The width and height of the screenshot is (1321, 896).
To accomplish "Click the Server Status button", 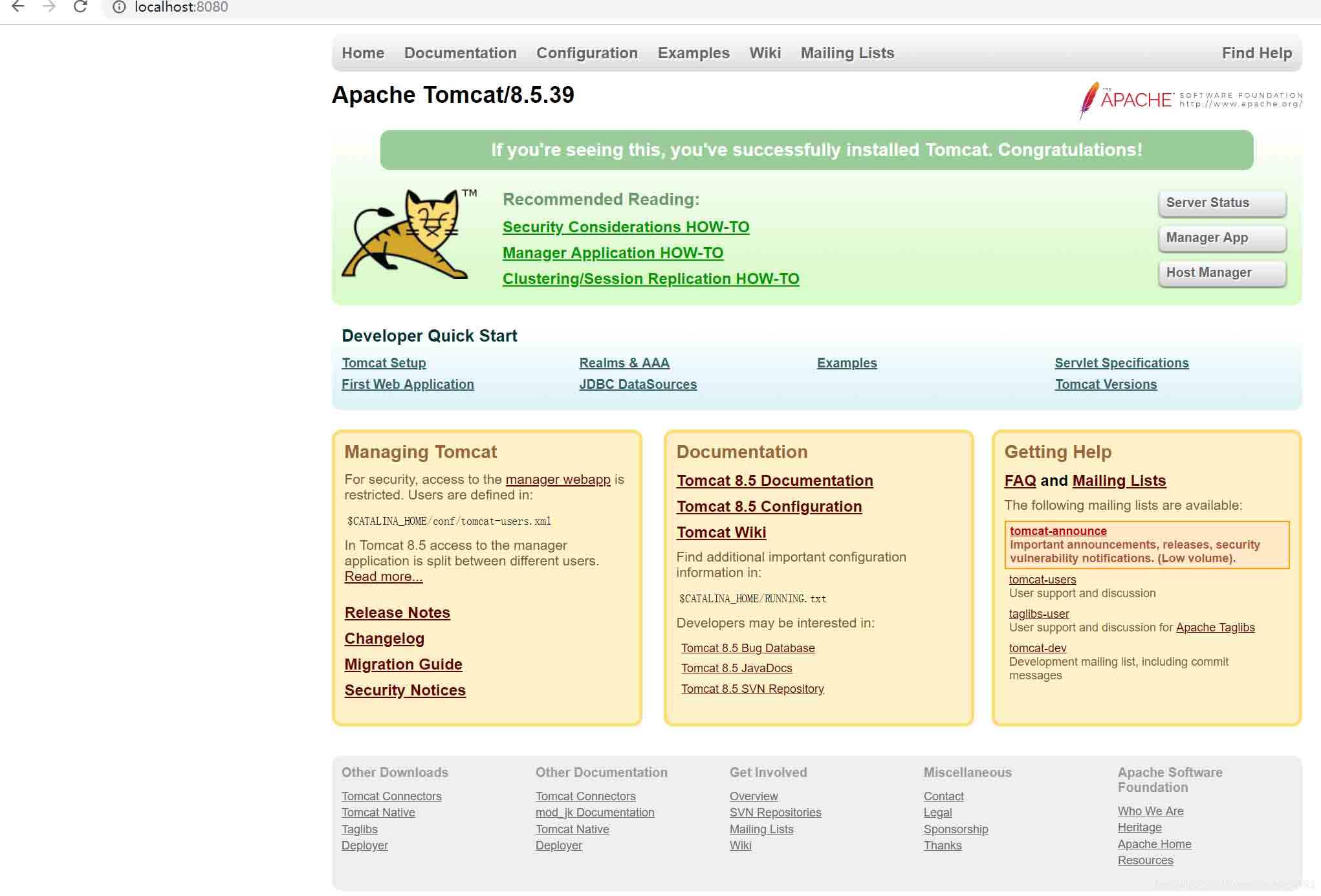I will click(1222, 203).
